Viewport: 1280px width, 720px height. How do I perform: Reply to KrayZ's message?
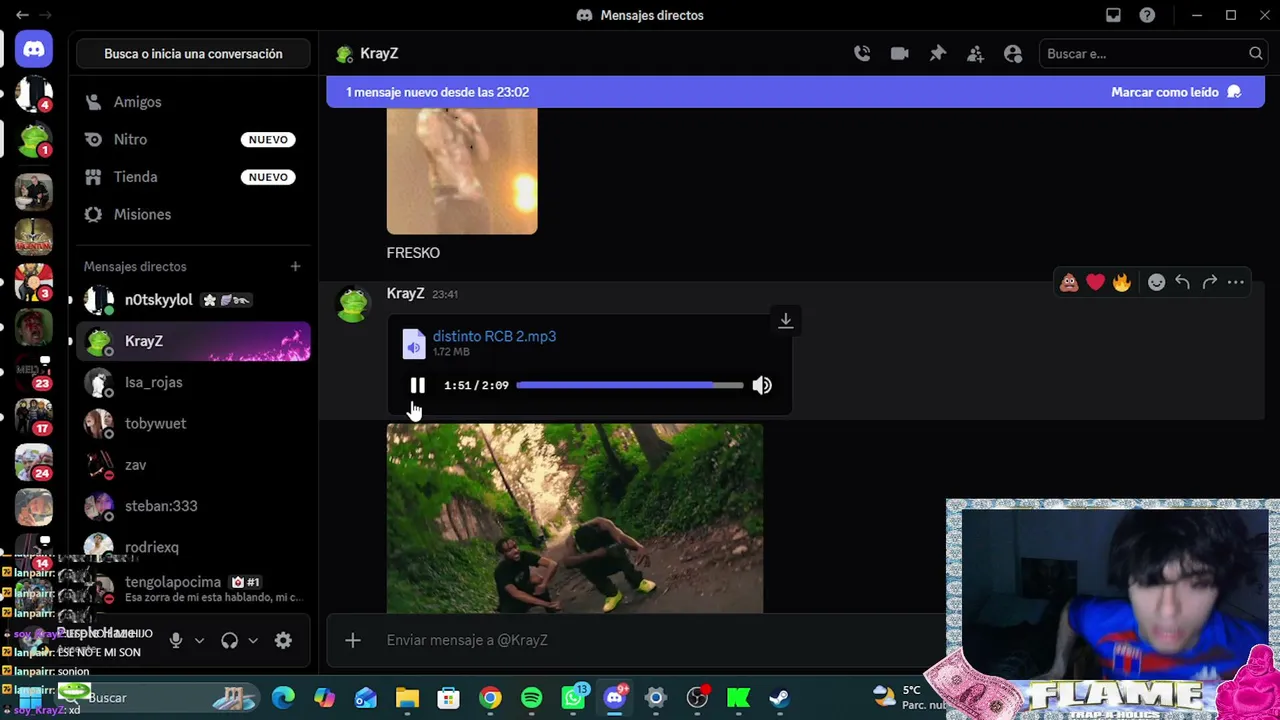coord(1183,283)
